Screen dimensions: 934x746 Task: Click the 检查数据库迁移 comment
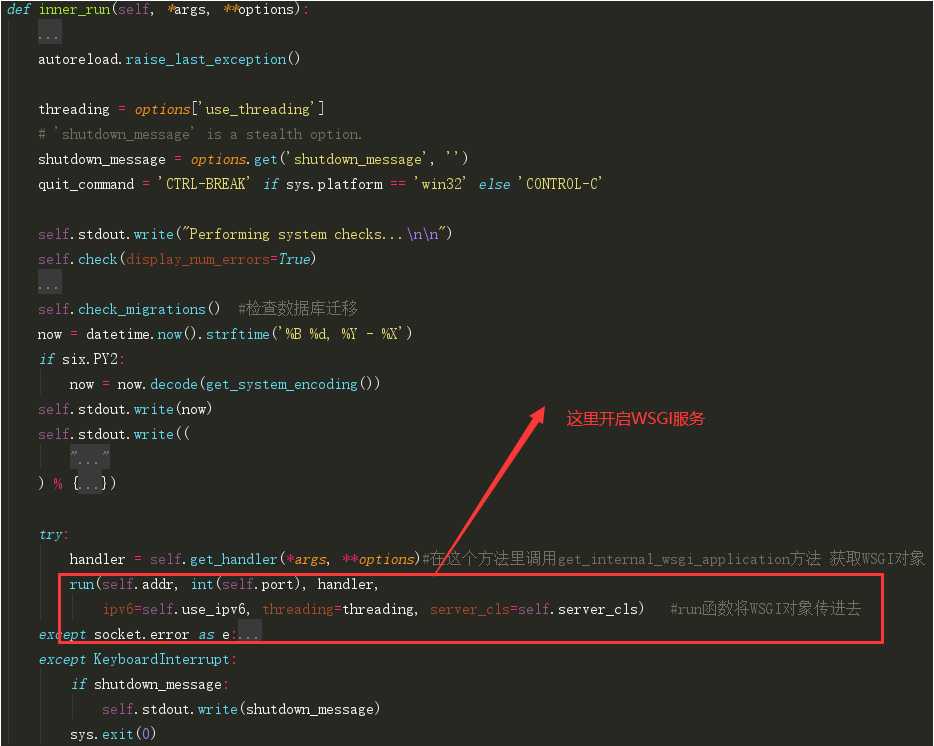(298, 309)
